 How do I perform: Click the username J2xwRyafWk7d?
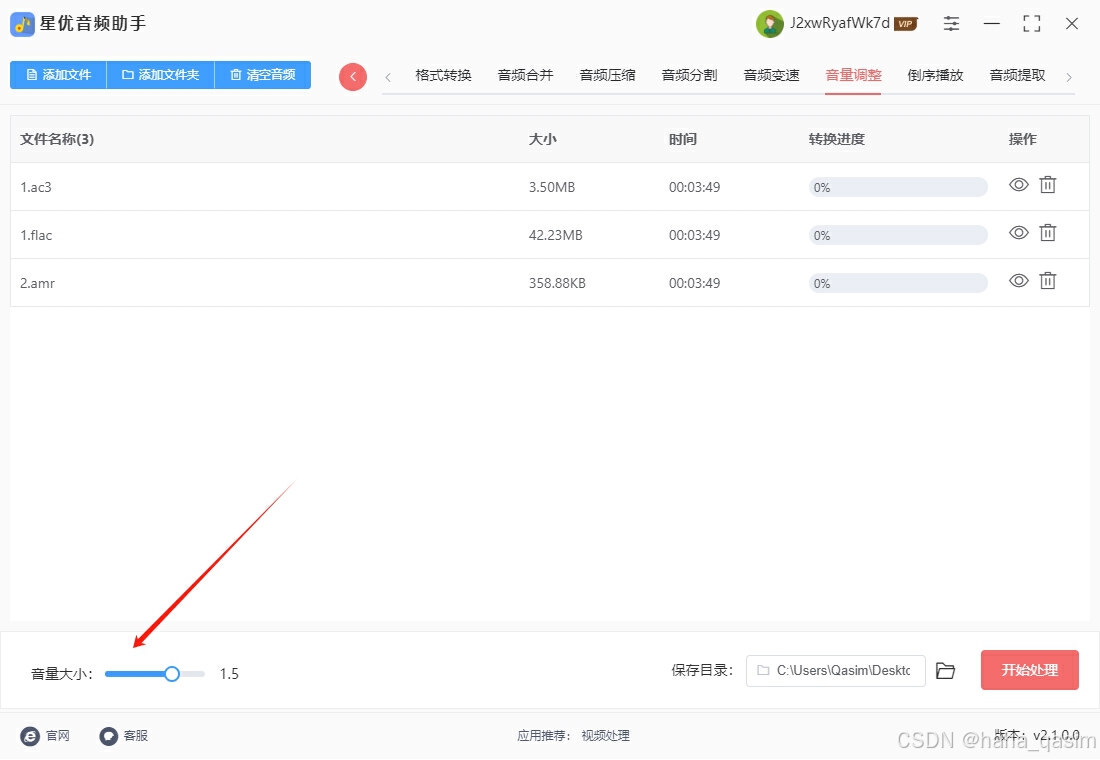click(x=840, y=23)
